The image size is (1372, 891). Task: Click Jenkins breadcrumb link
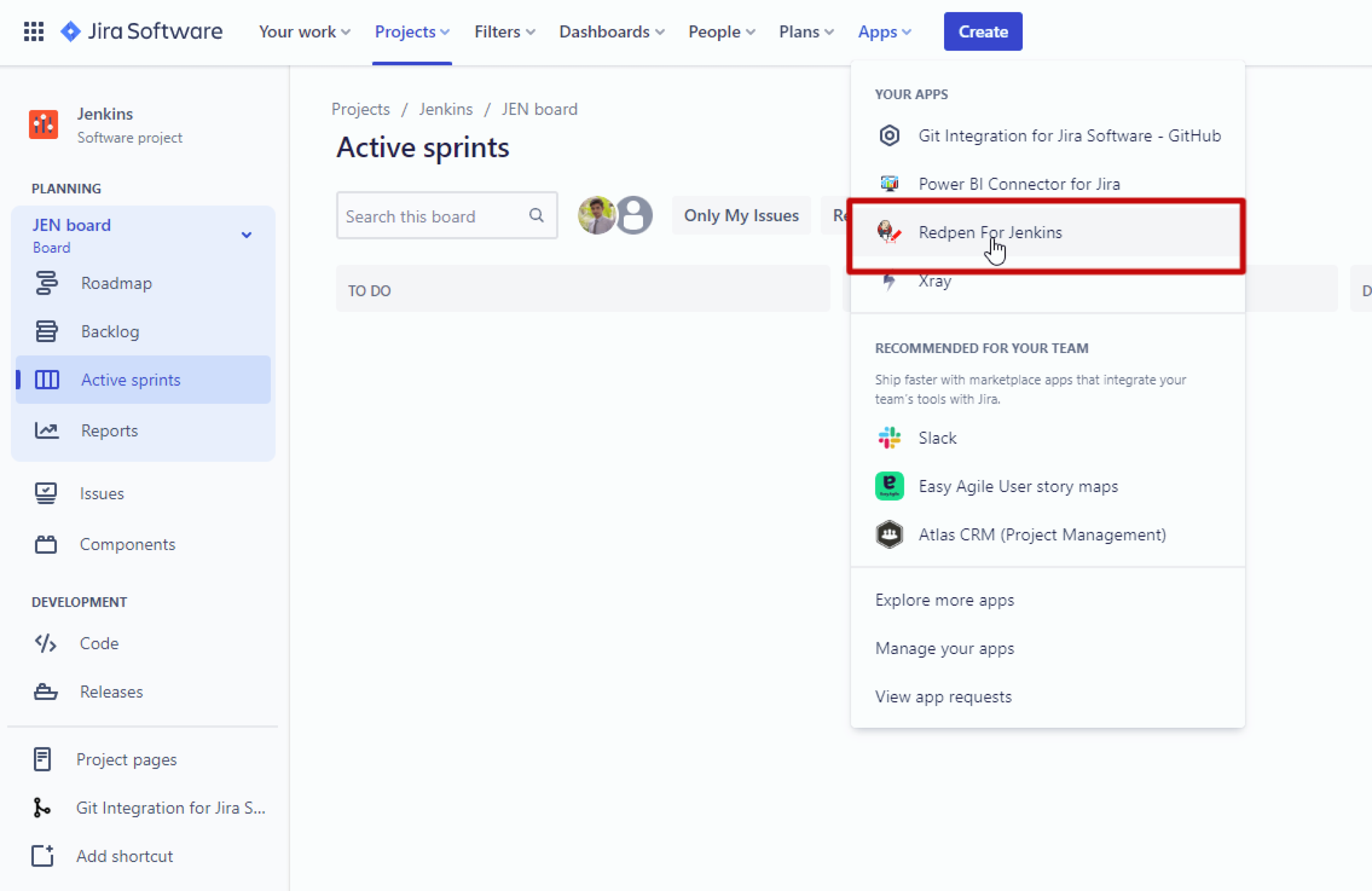(445, 109)
